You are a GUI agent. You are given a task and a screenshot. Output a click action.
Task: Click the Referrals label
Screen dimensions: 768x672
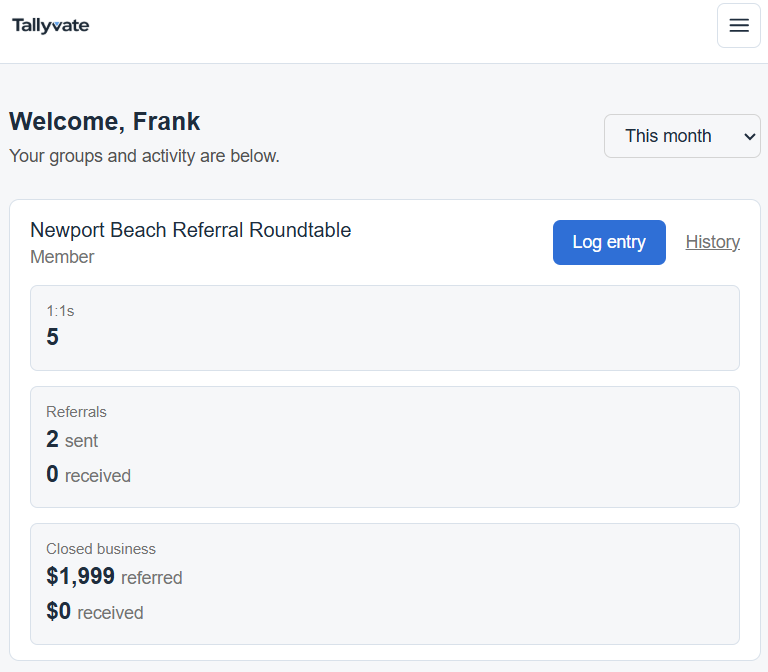pos(76,412)
